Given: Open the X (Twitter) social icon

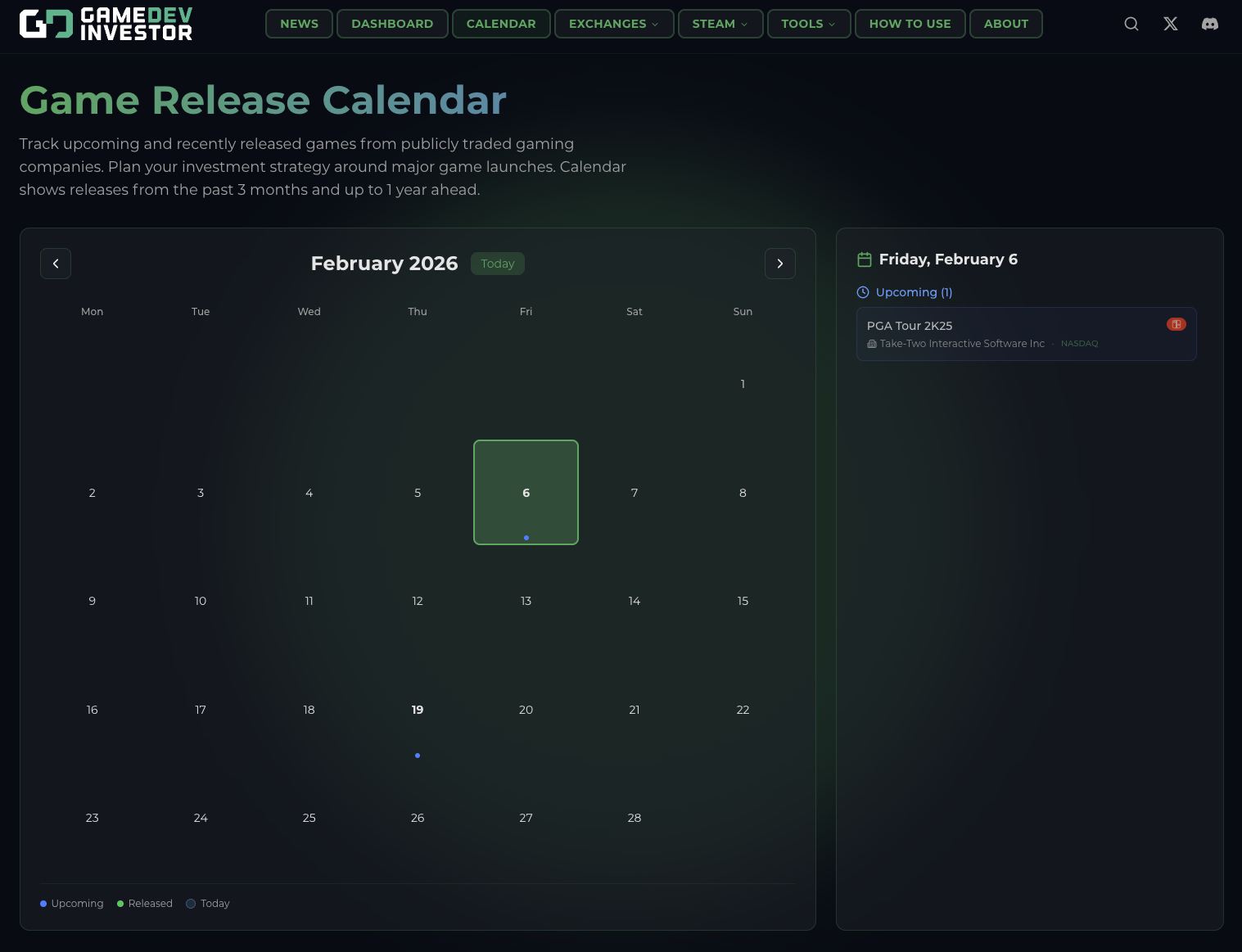Looking at the screenshot, I should point(1171,24).
